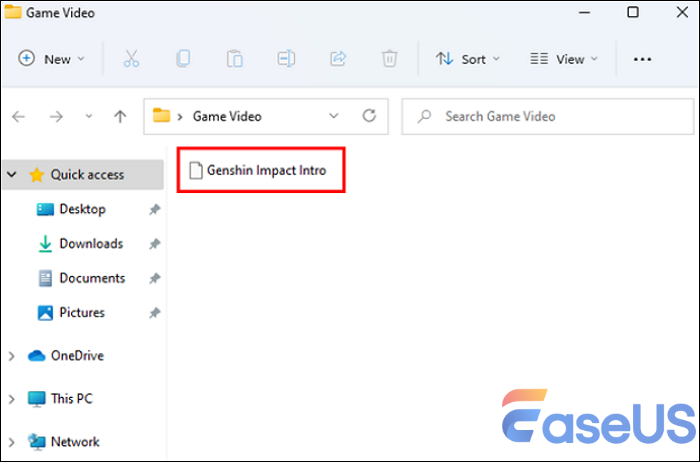The height and width of the screenshot is (462, 700).
Task: Click the pin icon beside Desktop
Action: tap(154, 209)
